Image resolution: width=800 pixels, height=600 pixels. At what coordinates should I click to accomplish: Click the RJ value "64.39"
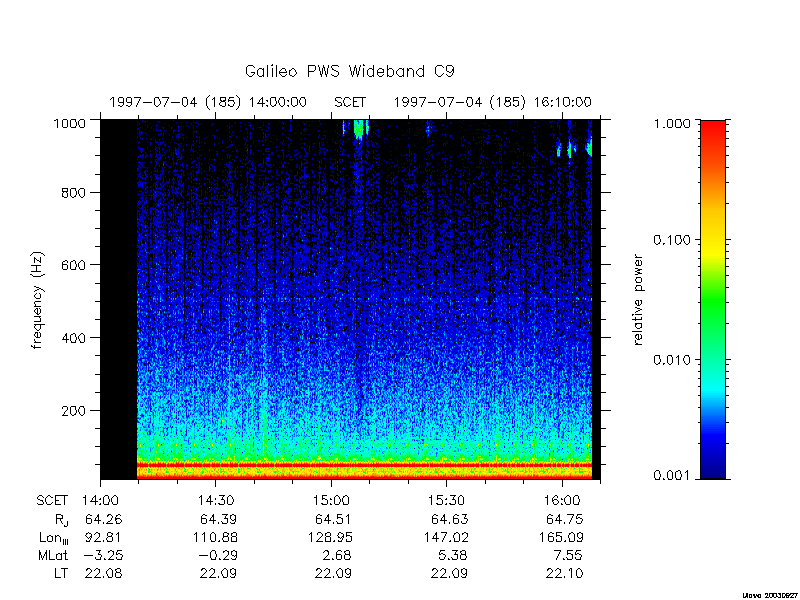click(218, 519)
